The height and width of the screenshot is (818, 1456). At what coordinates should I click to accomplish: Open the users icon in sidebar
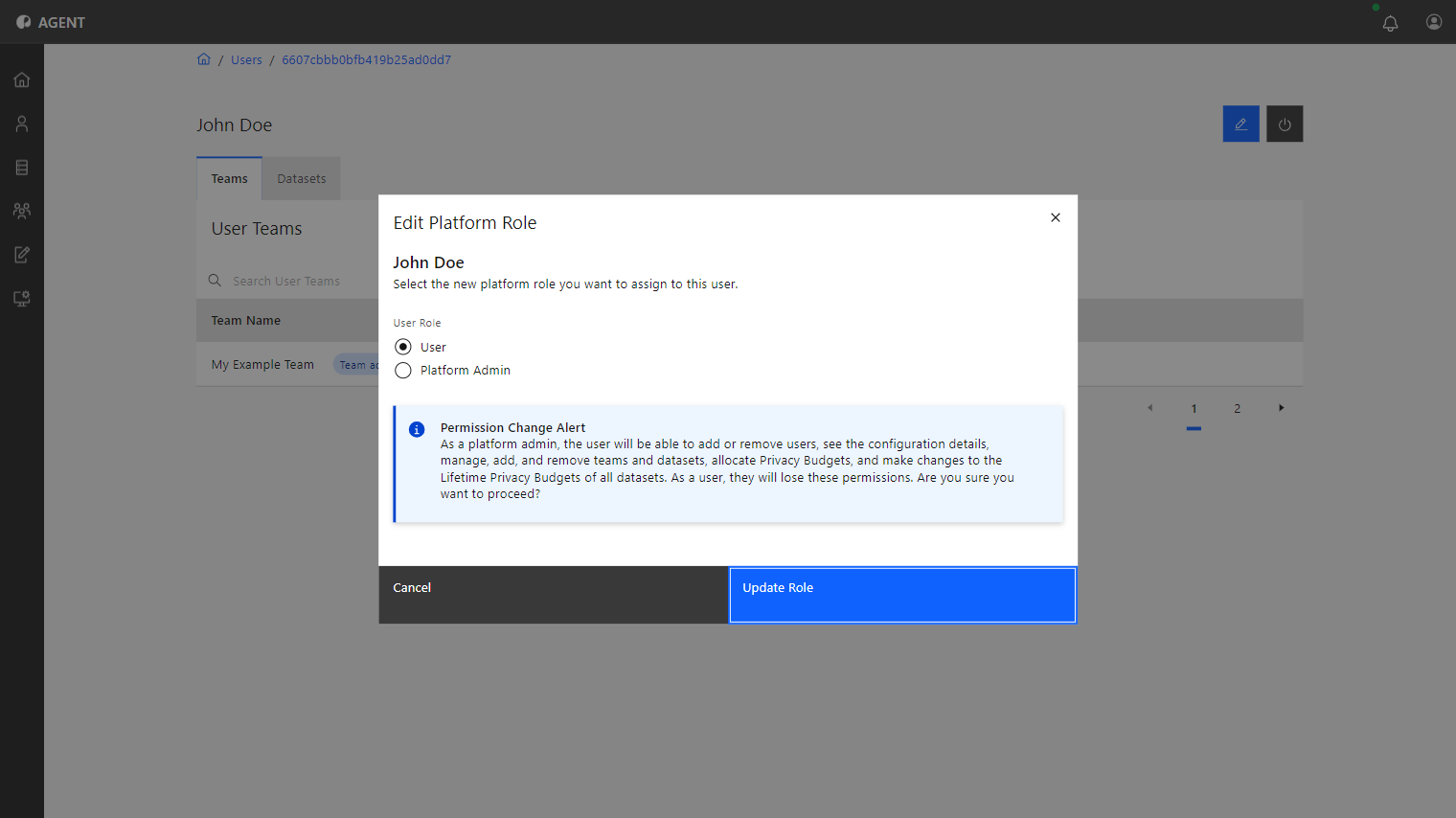[22, 124]
